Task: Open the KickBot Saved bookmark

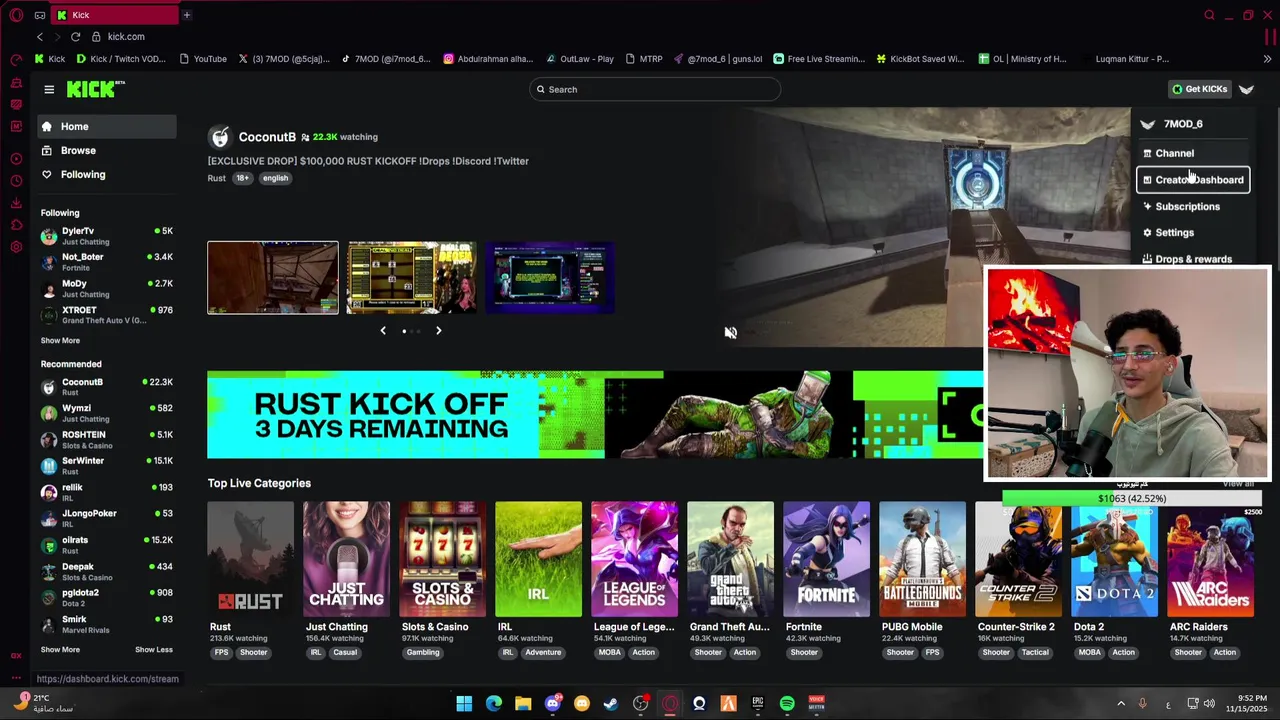Action: click(920, 59)
